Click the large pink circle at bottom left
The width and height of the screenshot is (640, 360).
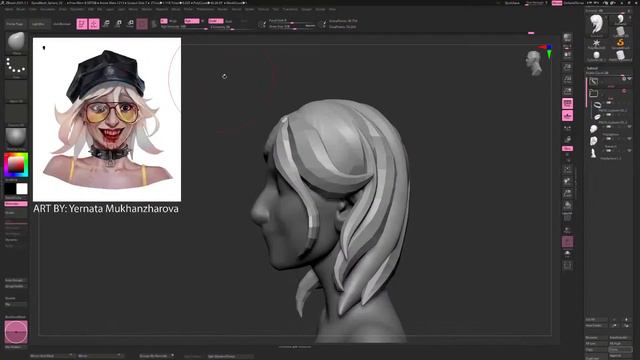[16, 332]
